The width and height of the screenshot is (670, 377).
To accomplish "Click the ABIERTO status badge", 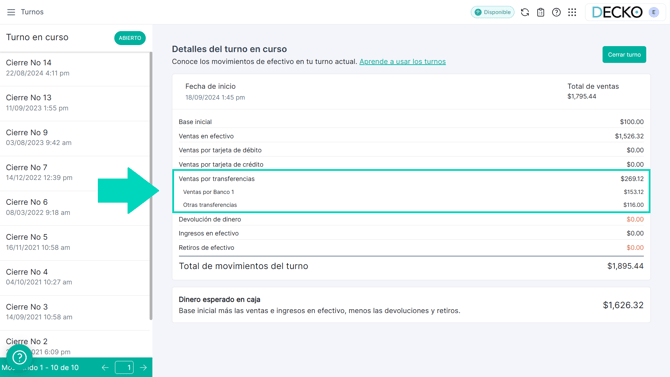I will pyautogui.click(x=130, y=38).
